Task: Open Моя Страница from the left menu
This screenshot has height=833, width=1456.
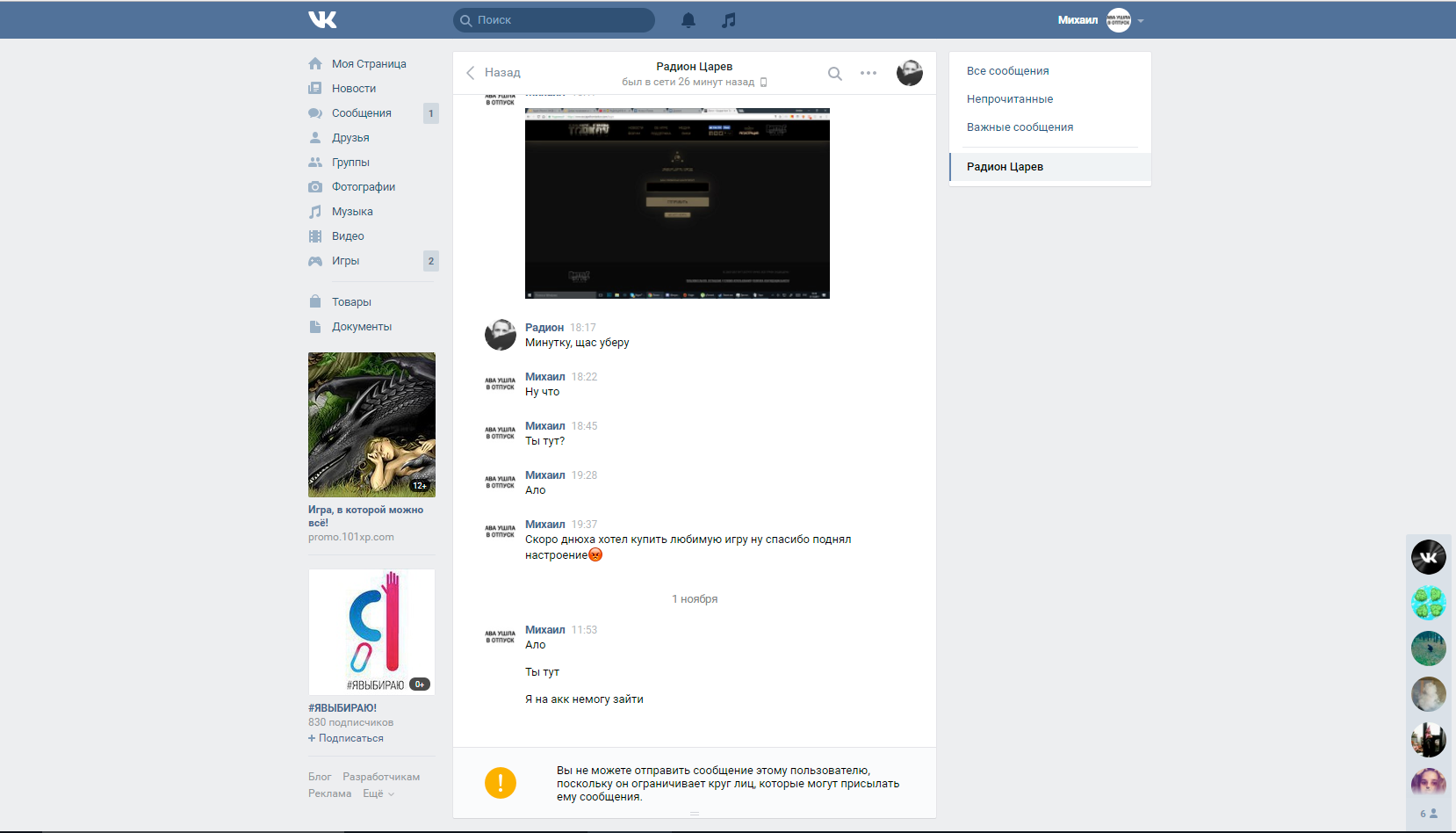Action: (369, 63)
